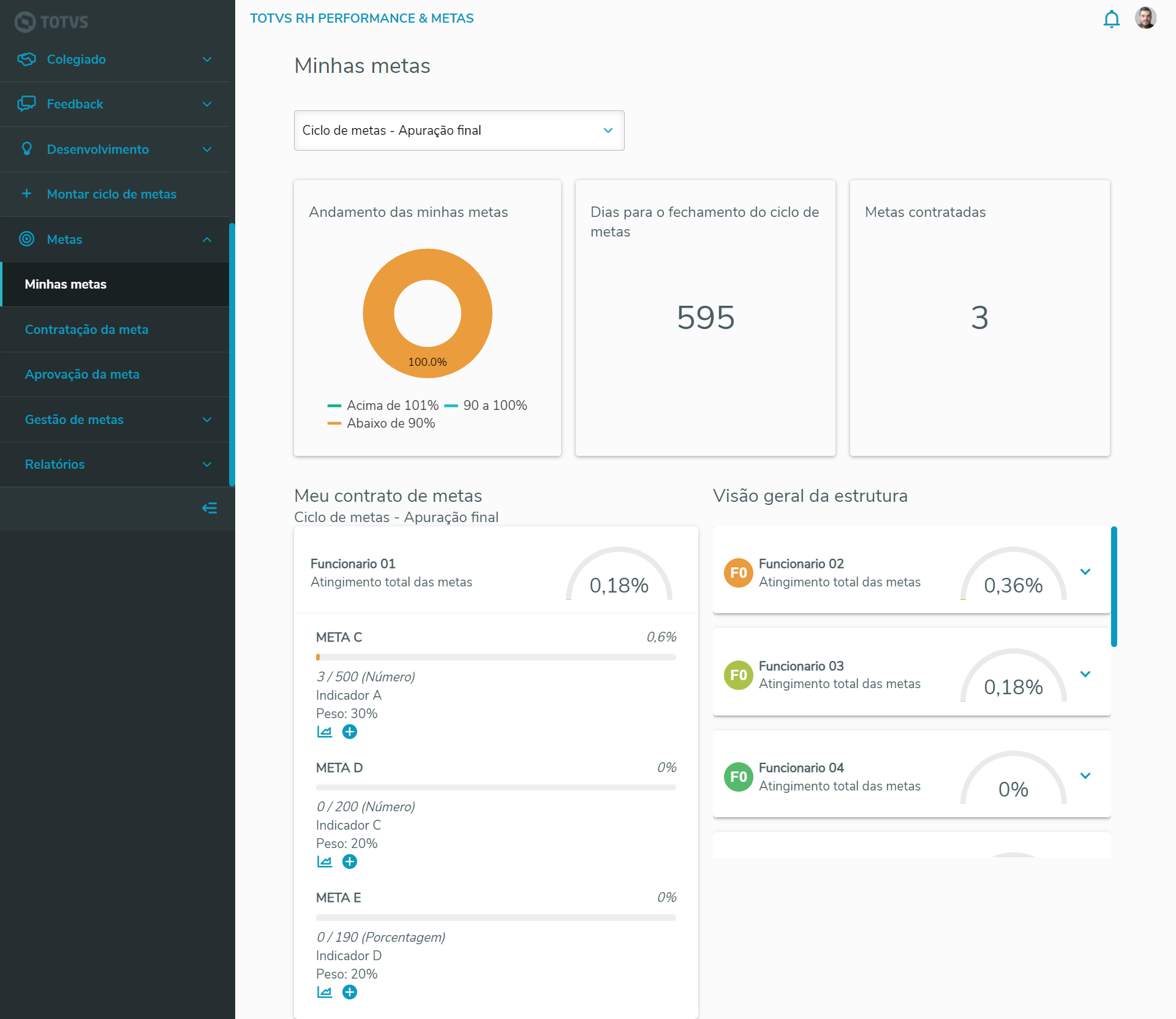Open chart icon under META C

coord(325,732)
